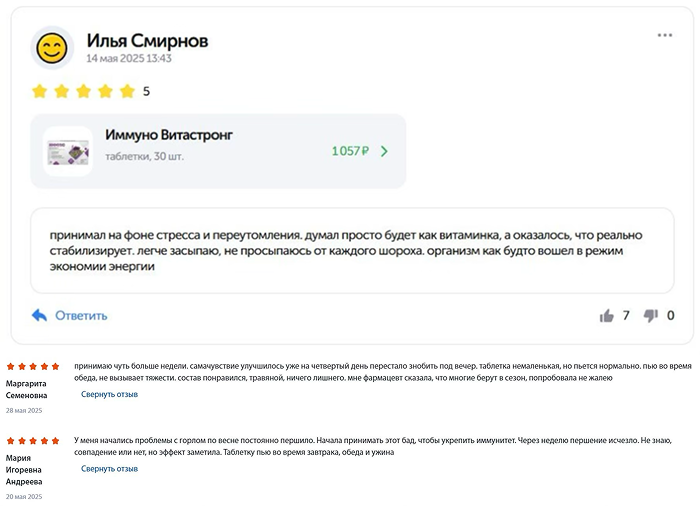The height and width of the screenshot is (506, 700).
Task: Open Илья Смирнов's profile name
Action: (x=147, y=41)
